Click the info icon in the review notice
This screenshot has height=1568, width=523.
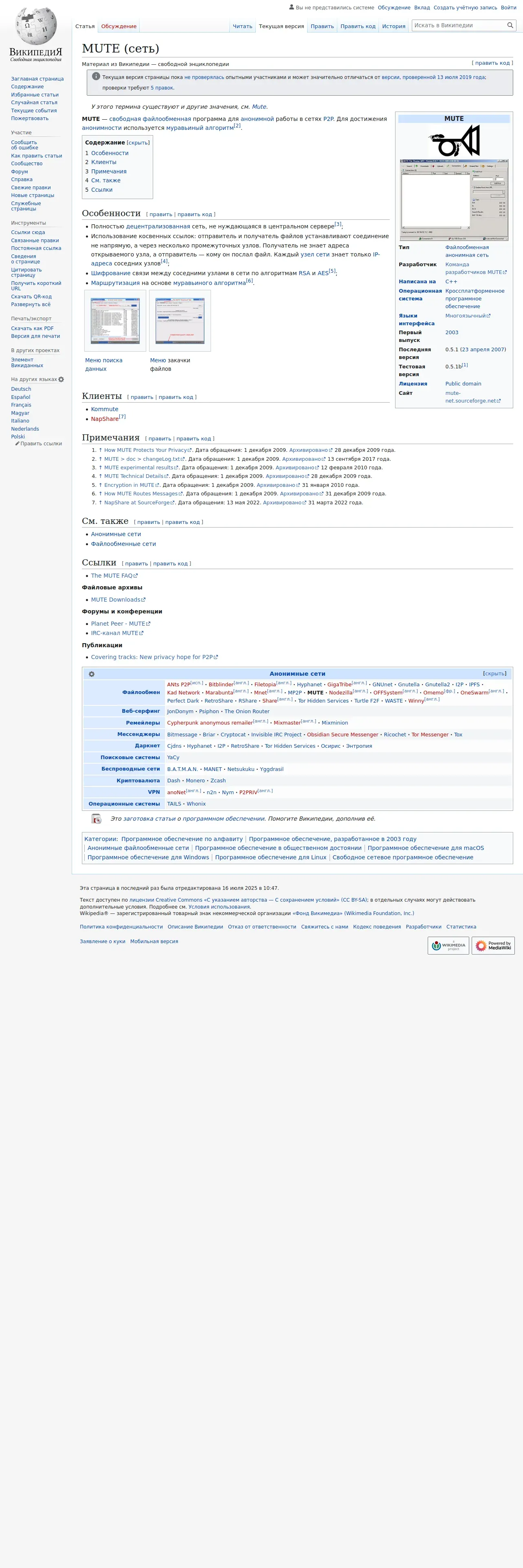tap(96, 77)
